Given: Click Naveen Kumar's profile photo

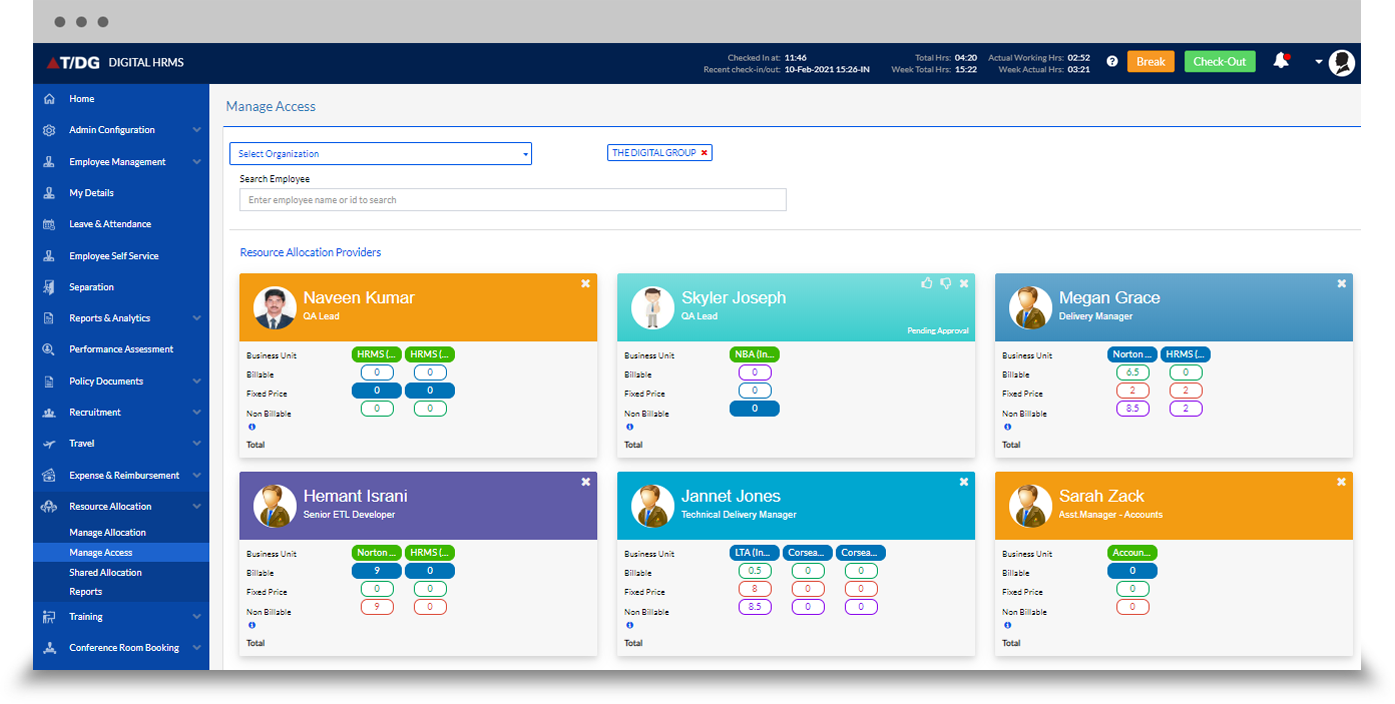Looking at the screenshot, I should [274, 308].
